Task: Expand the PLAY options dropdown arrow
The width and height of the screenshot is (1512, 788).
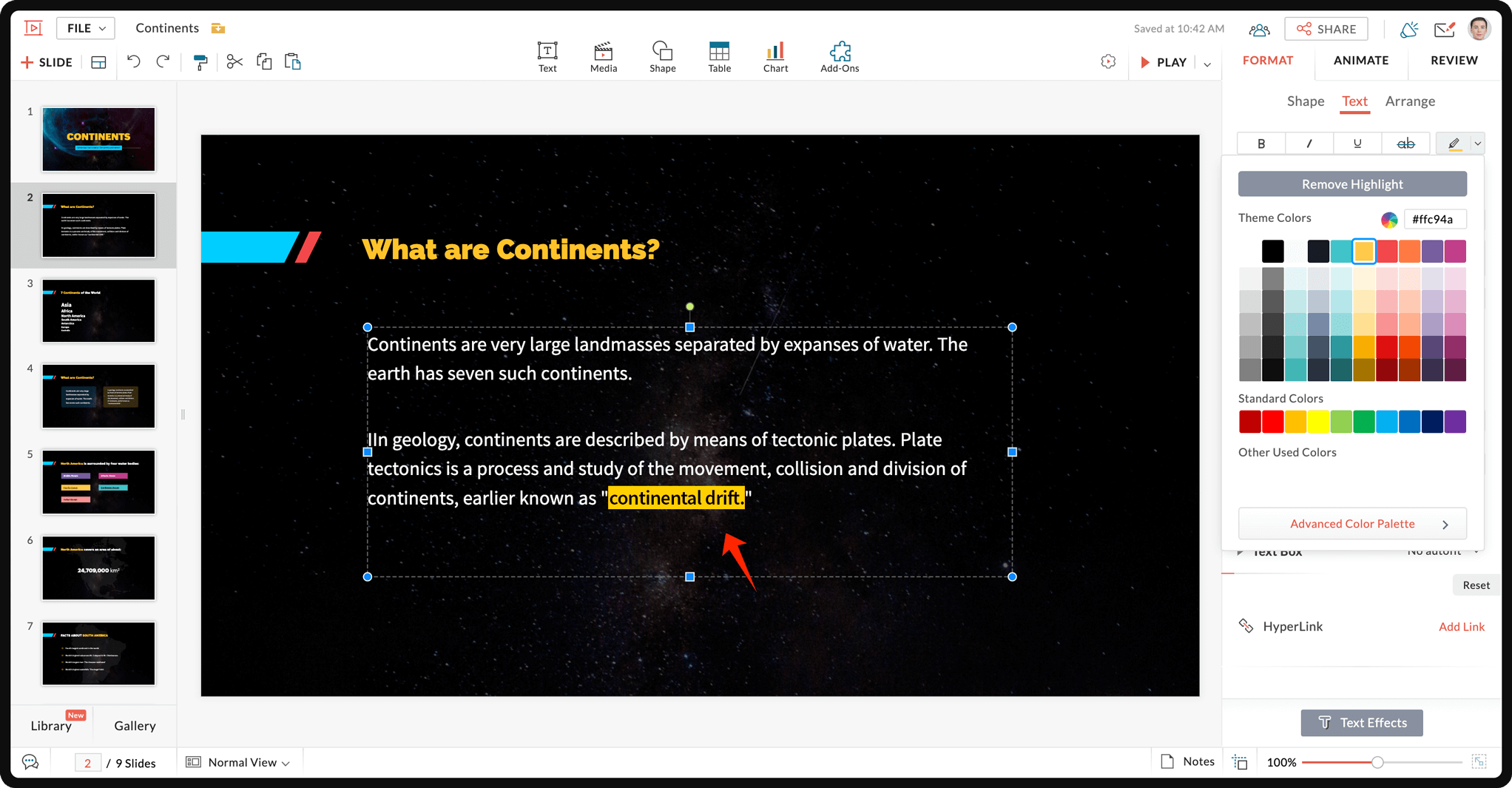Action: click(1207, 64)
